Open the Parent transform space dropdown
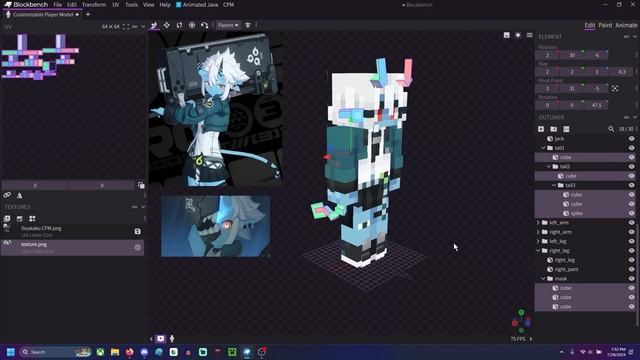Viewport: 640px width, 360px height. pyautogui.click(x=228, y=25)
